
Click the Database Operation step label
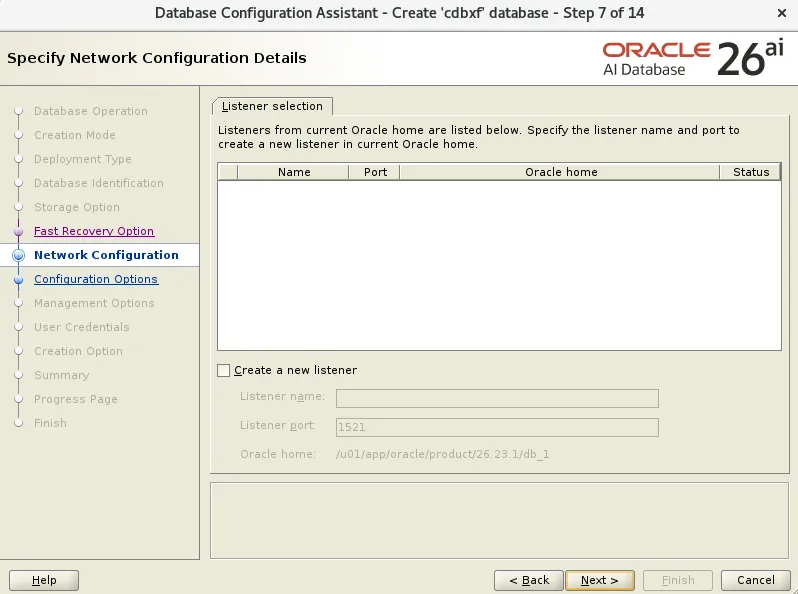(x=91, y=111)
